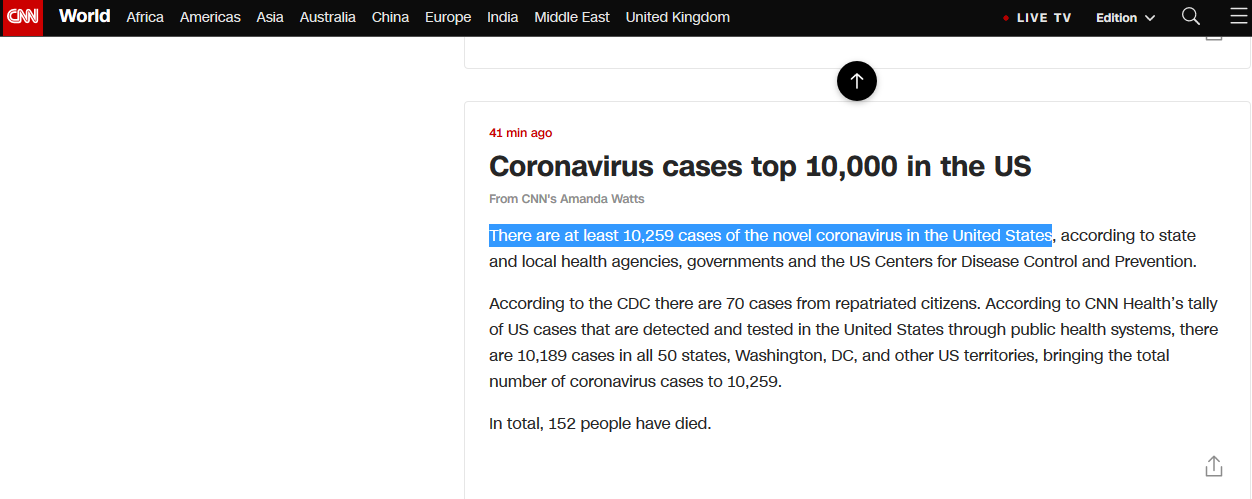
Task: Open the search magnifier icon
Action: pyautogui.click(x=1190, y=16)
